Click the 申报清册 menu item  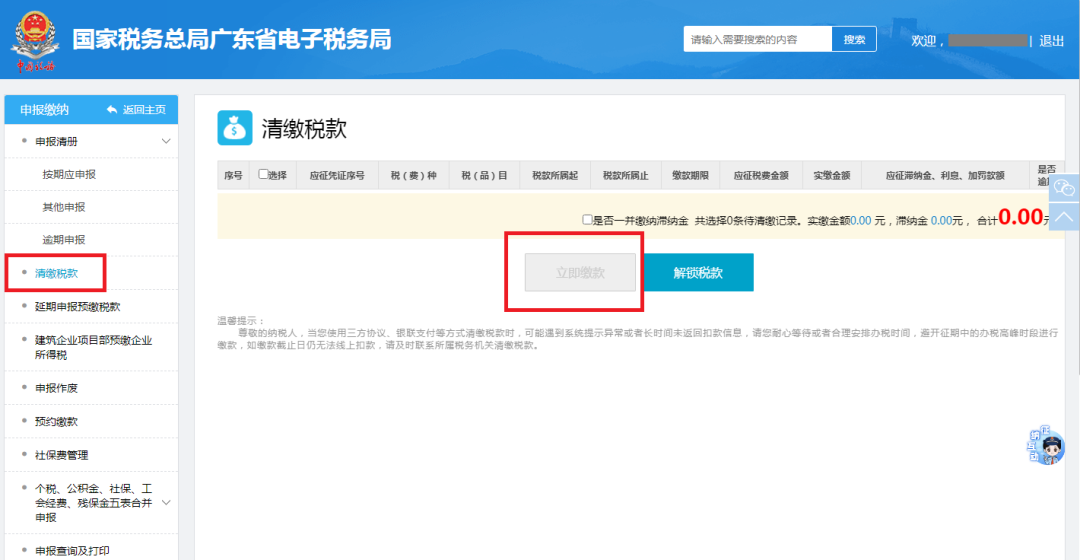[x=56, y=141]
